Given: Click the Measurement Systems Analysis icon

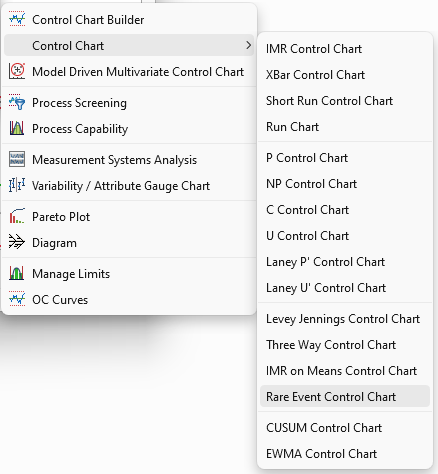Looking at the screenshot, I should point(17,159).
